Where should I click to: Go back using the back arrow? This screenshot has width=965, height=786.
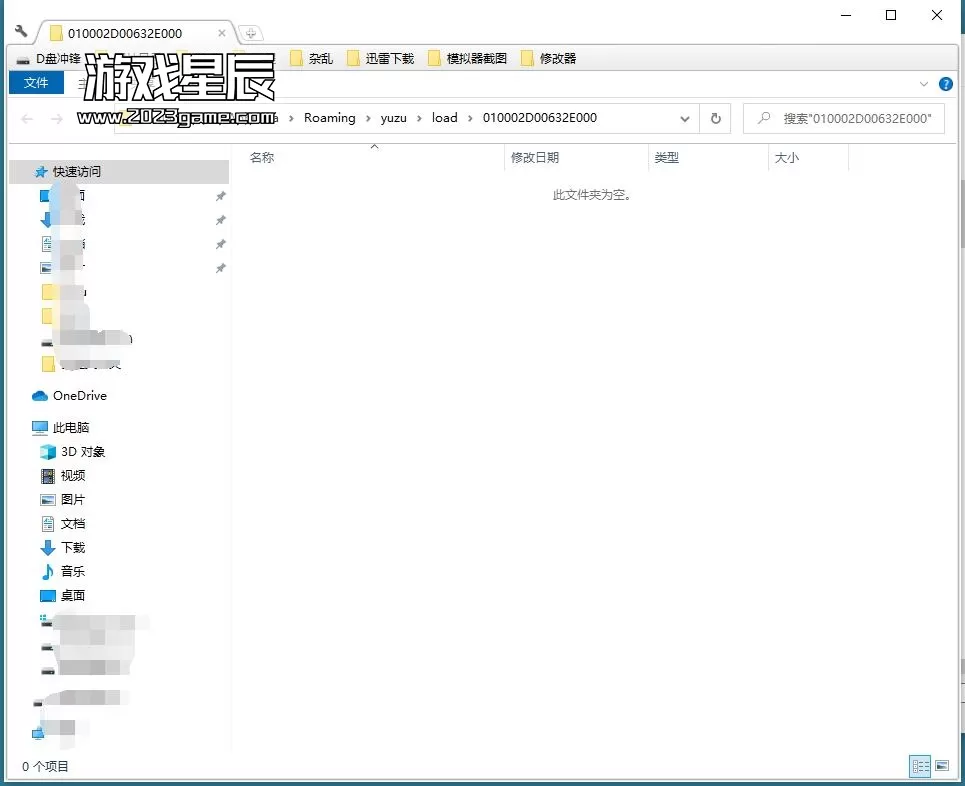tap(27, 118)
